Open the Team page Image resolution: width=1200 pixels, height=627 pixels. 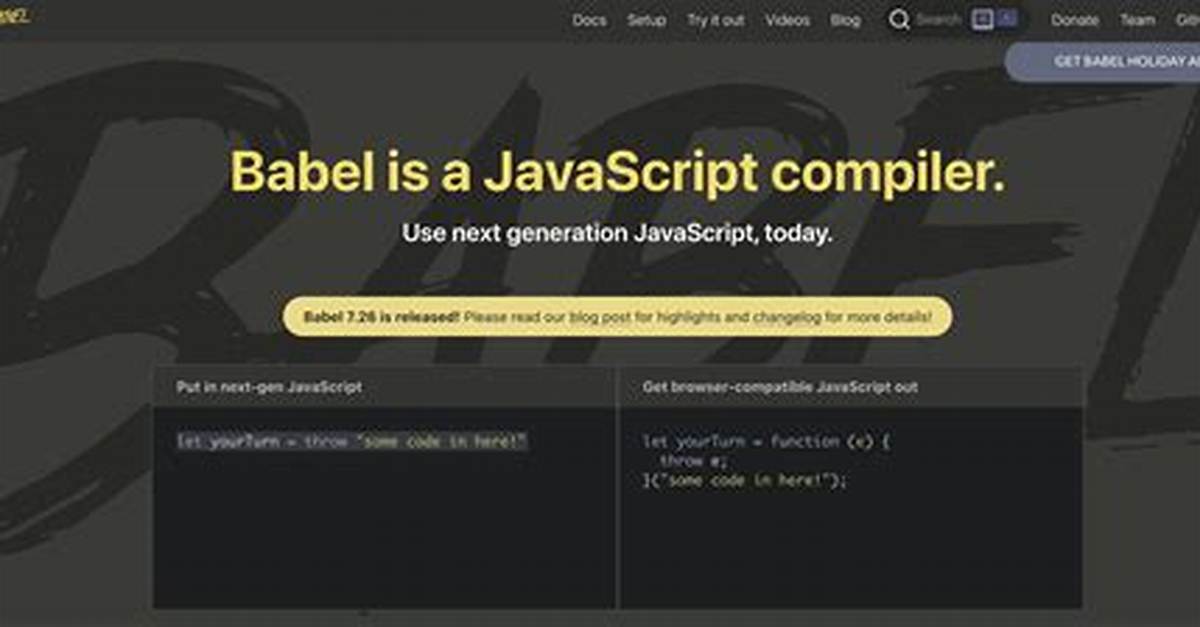pos(1137,20)
